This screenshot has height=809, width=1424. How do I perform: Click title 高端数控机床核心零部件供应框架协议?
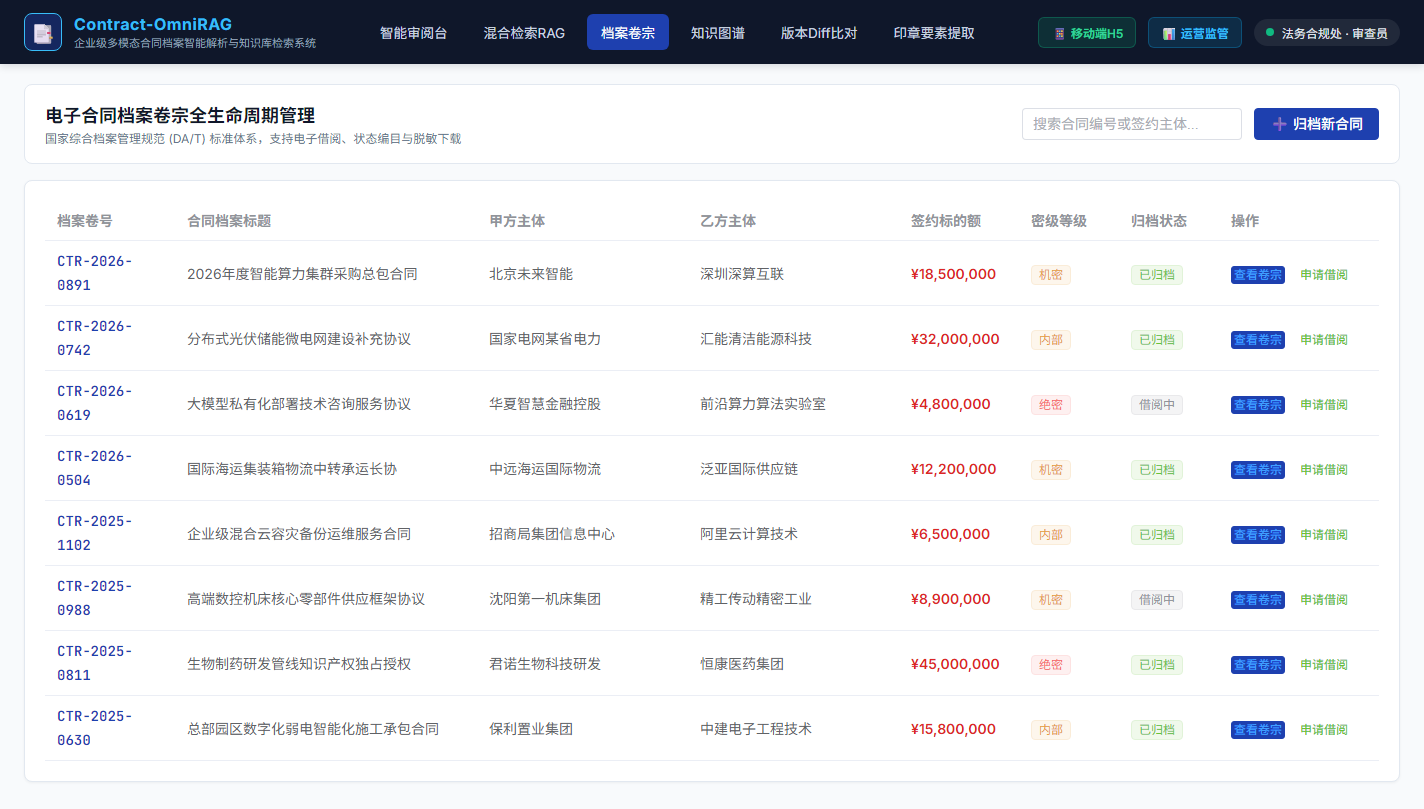(306, 599)
